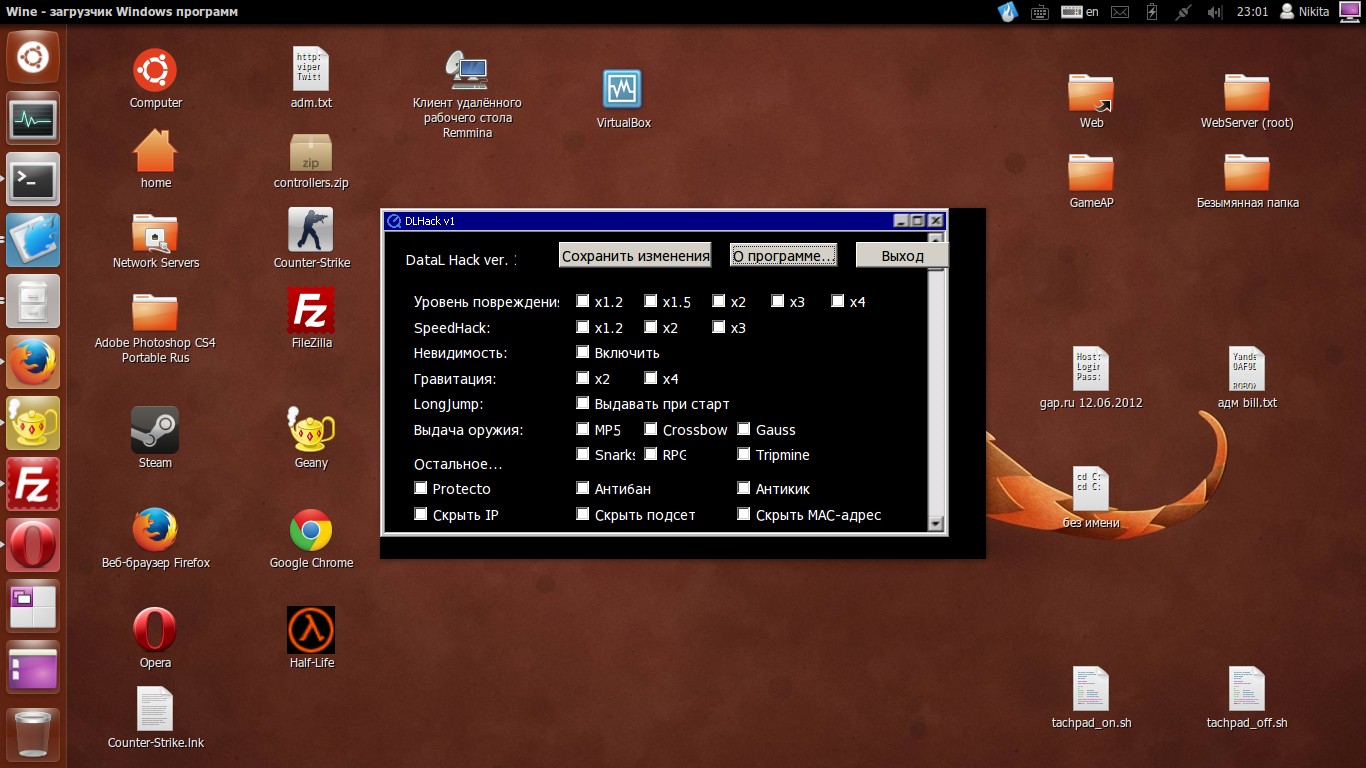Click the DLHack scrollbar down arrow
The image size is (1366, 768).
click(x=936, y=523)
